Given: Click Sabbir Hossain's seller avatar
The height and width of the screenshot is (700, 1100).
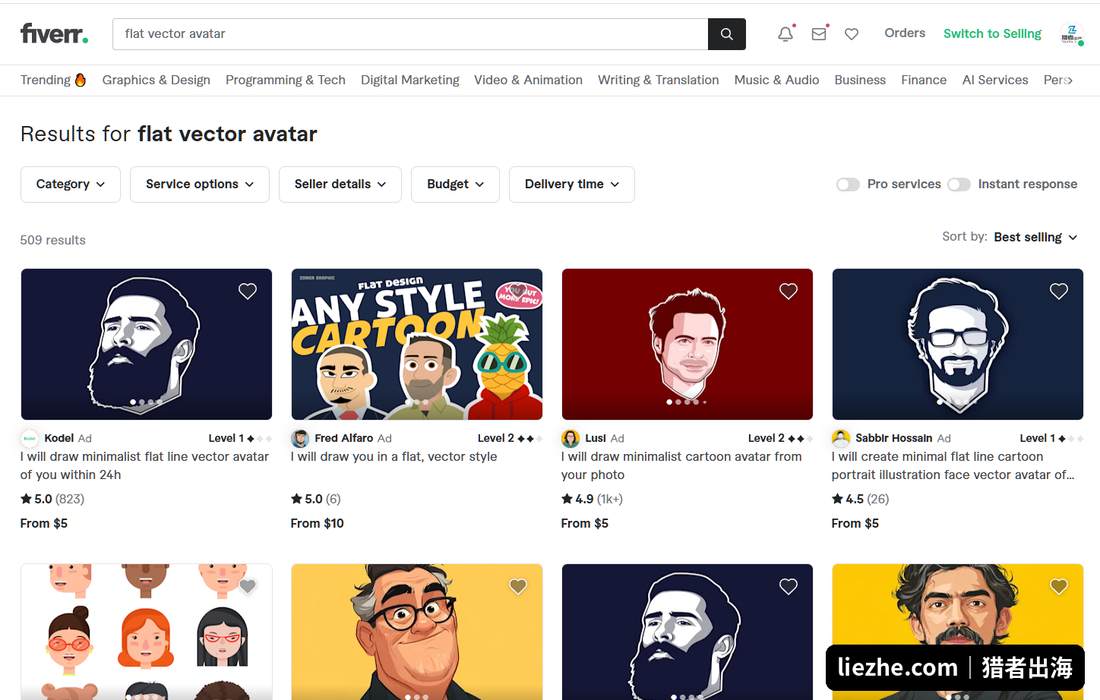Looking at the screenshot, I should coord(841,438).
